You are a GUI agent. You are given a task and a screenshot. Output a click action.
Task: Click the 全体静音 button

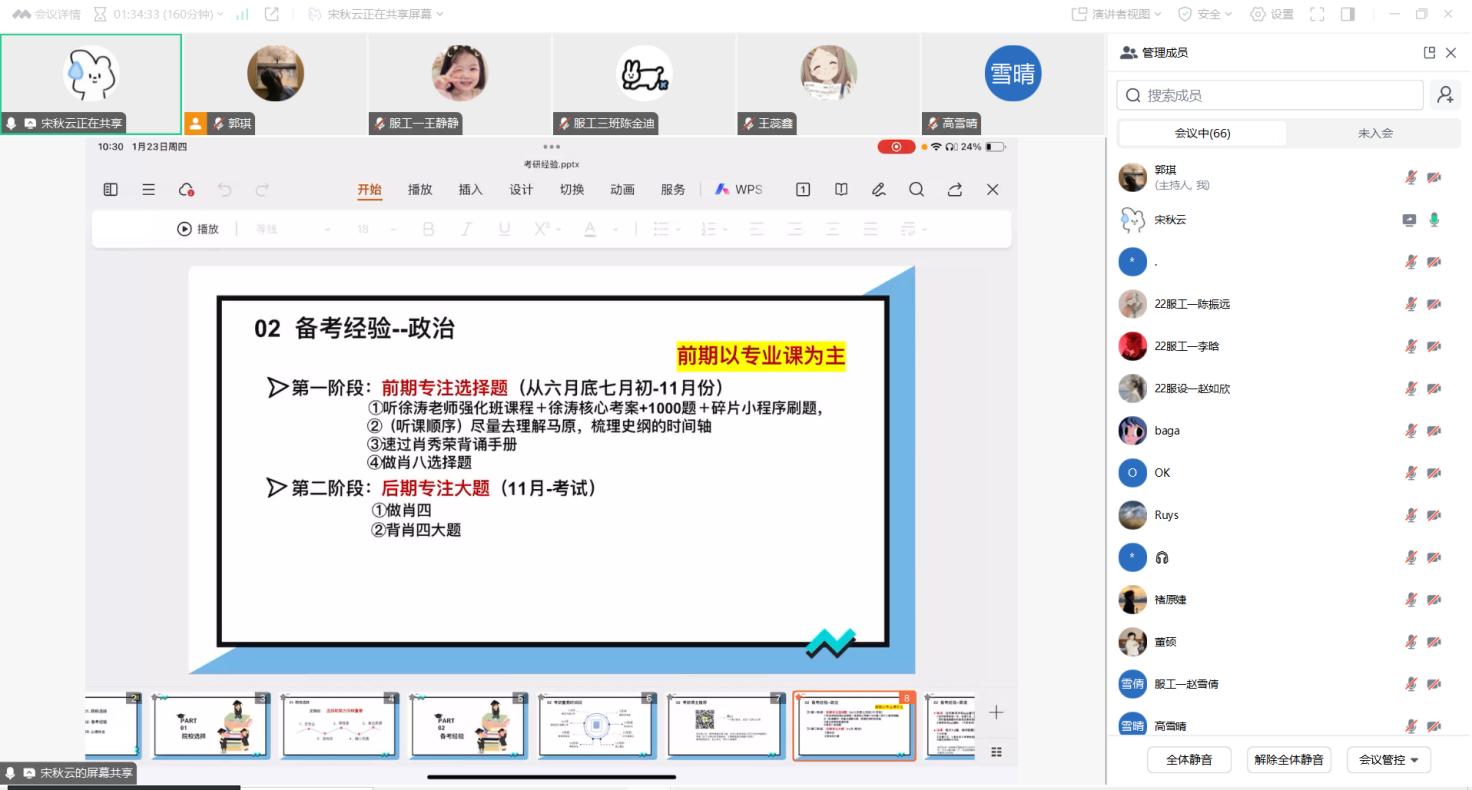pyautogui.click(x=1189, y=760)
